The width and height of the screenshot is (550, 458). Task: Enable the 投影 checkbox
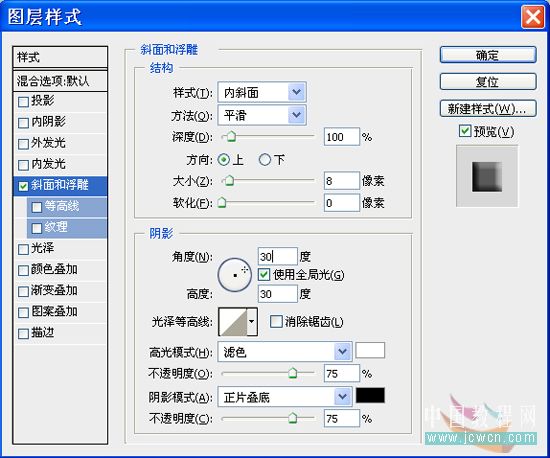pyautogui.click(x=24, y=102)
